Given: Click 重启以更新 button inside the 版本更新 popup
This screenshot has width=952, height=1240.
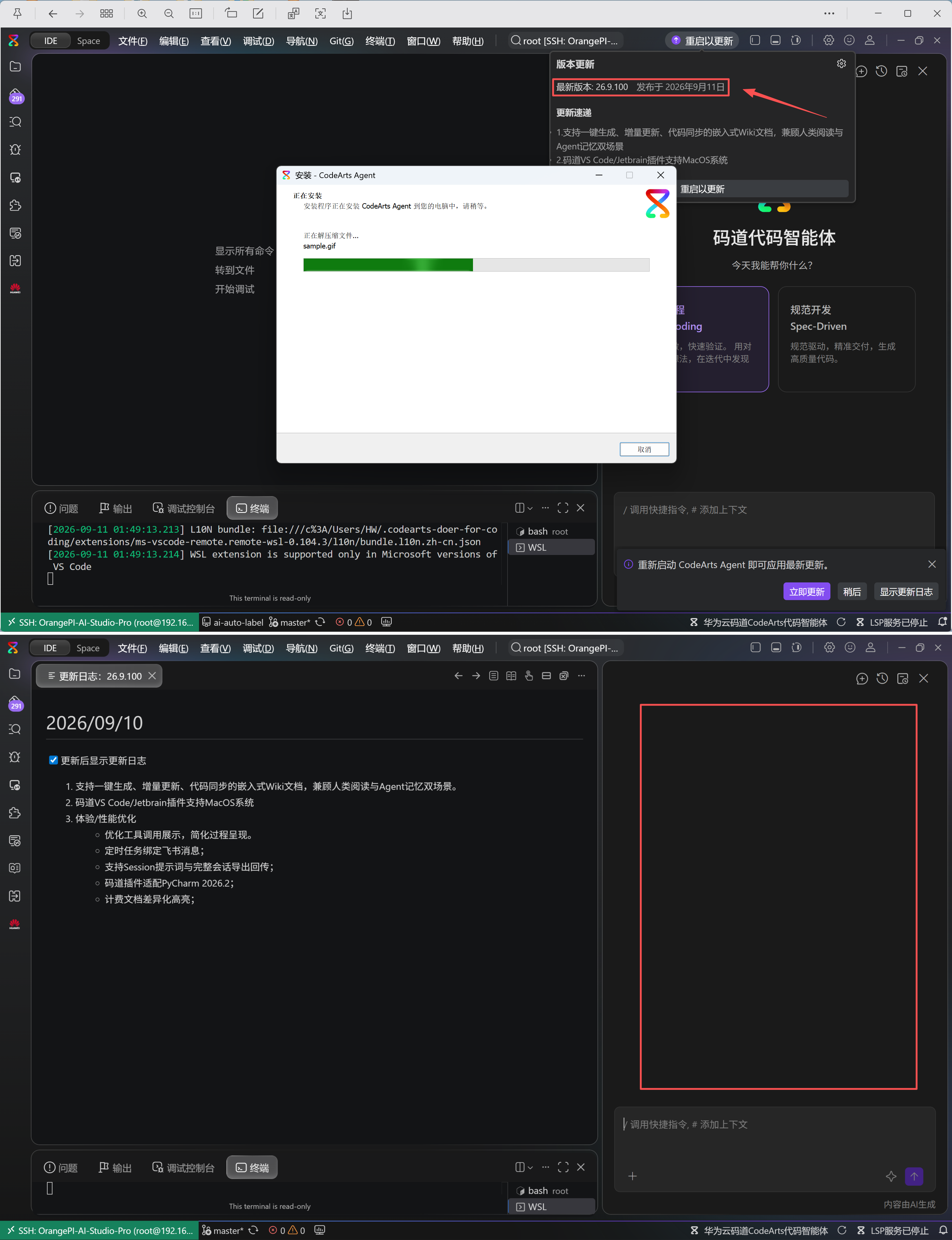Looking at the screenshot, I should pos(763,189).
